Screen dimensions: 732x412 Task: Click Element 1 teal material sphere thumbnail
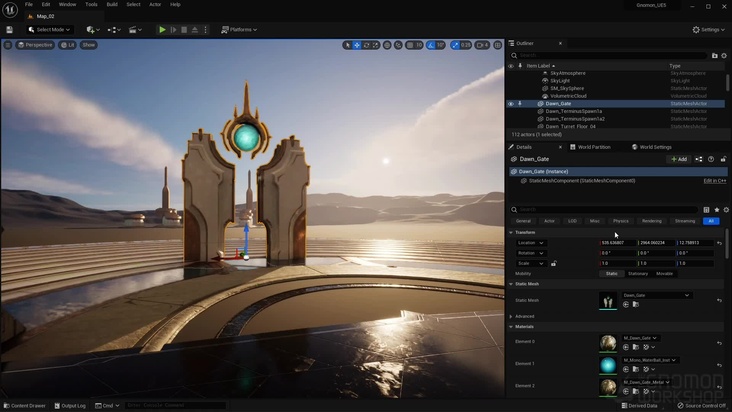tap(608, 365)
